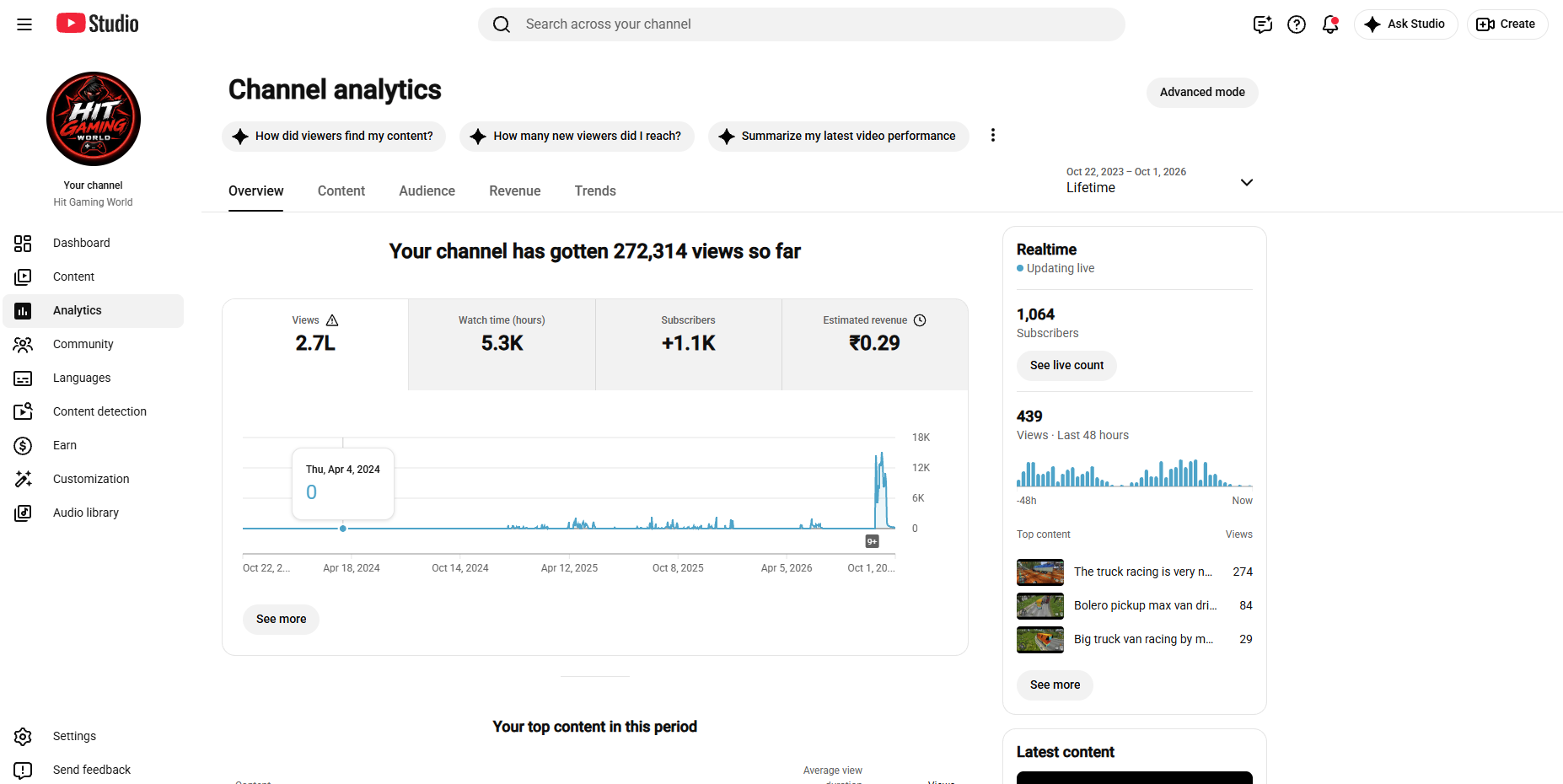
Task: Select the Estimated revenue metric card
Action: [875, 345]
